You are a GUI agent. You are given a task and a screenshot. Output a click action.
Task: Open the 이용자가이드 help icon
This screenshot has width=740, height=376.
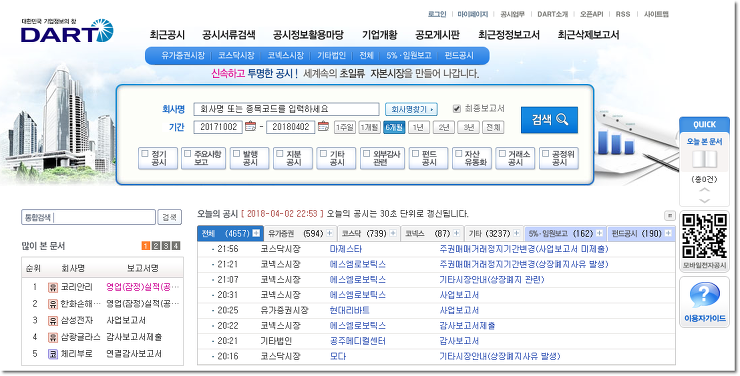[x=704, y=296]
